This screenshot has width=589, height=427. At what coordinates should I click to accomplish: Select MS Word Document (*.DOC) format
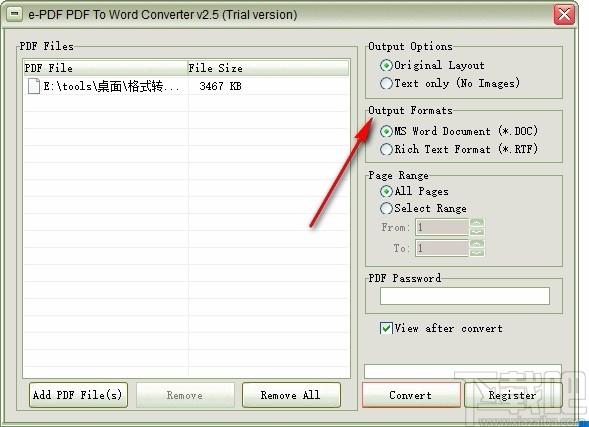click(x=459, y=131)
